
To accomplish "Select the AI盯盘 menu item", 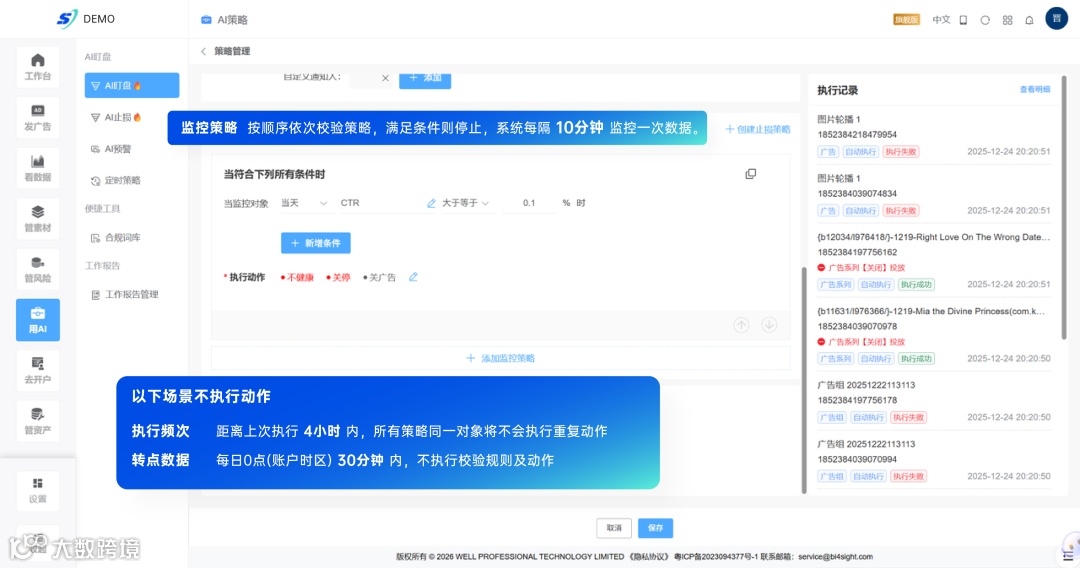I will pyautogui.click(x=132, y=85).
